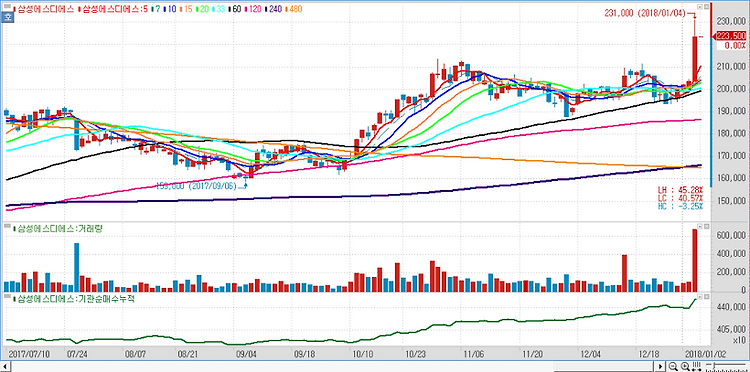This screenshot has height=372, width=750.
Task: Click the 200,000 volume axis label
Action: click(x=731, y=272)
